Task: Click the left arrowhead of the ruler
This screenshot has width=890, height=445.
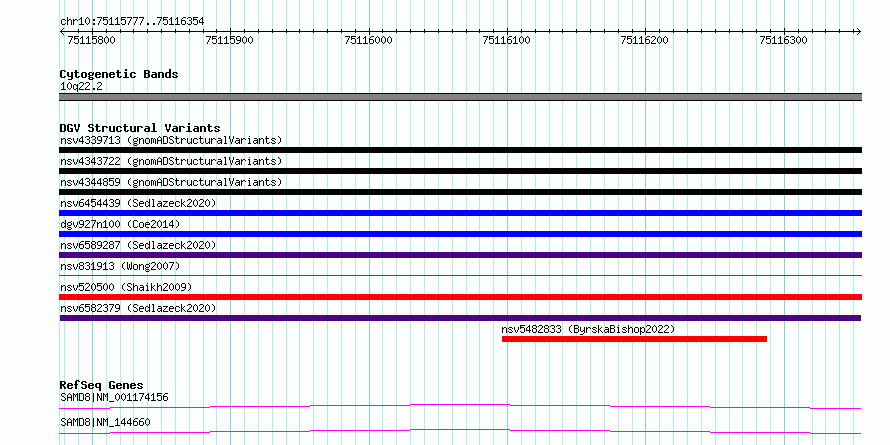Action: (62, 31)
